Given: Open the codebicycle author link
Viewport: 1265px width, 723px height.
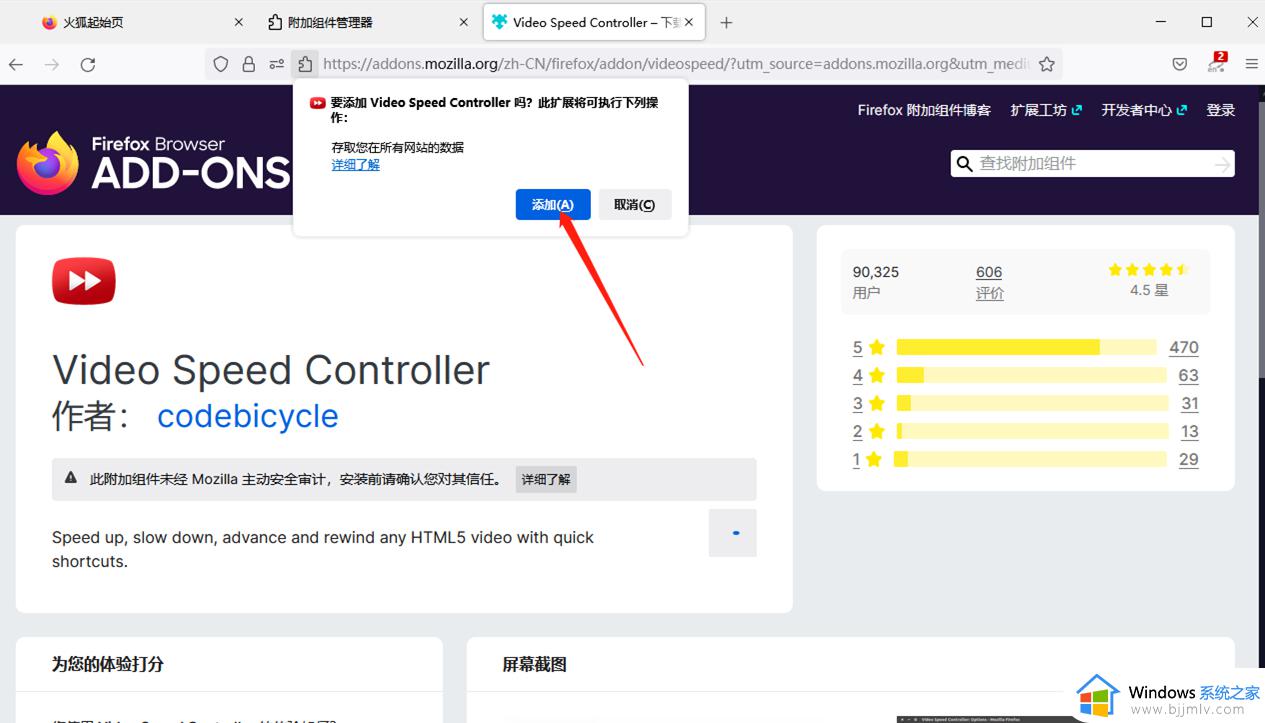Looking at the screenshot, I should click(x=248, y=416).
